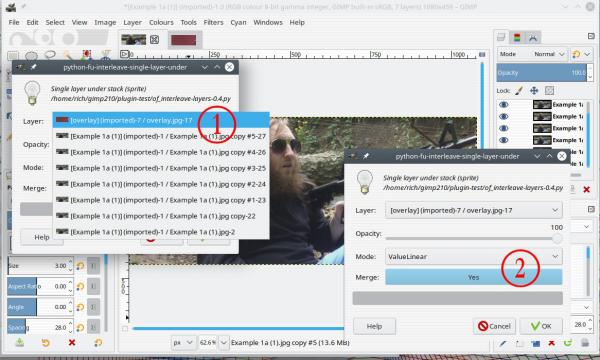The image size is (600, 360).
Task: Click the red delete layer X icon
Action: click(586, 189)
